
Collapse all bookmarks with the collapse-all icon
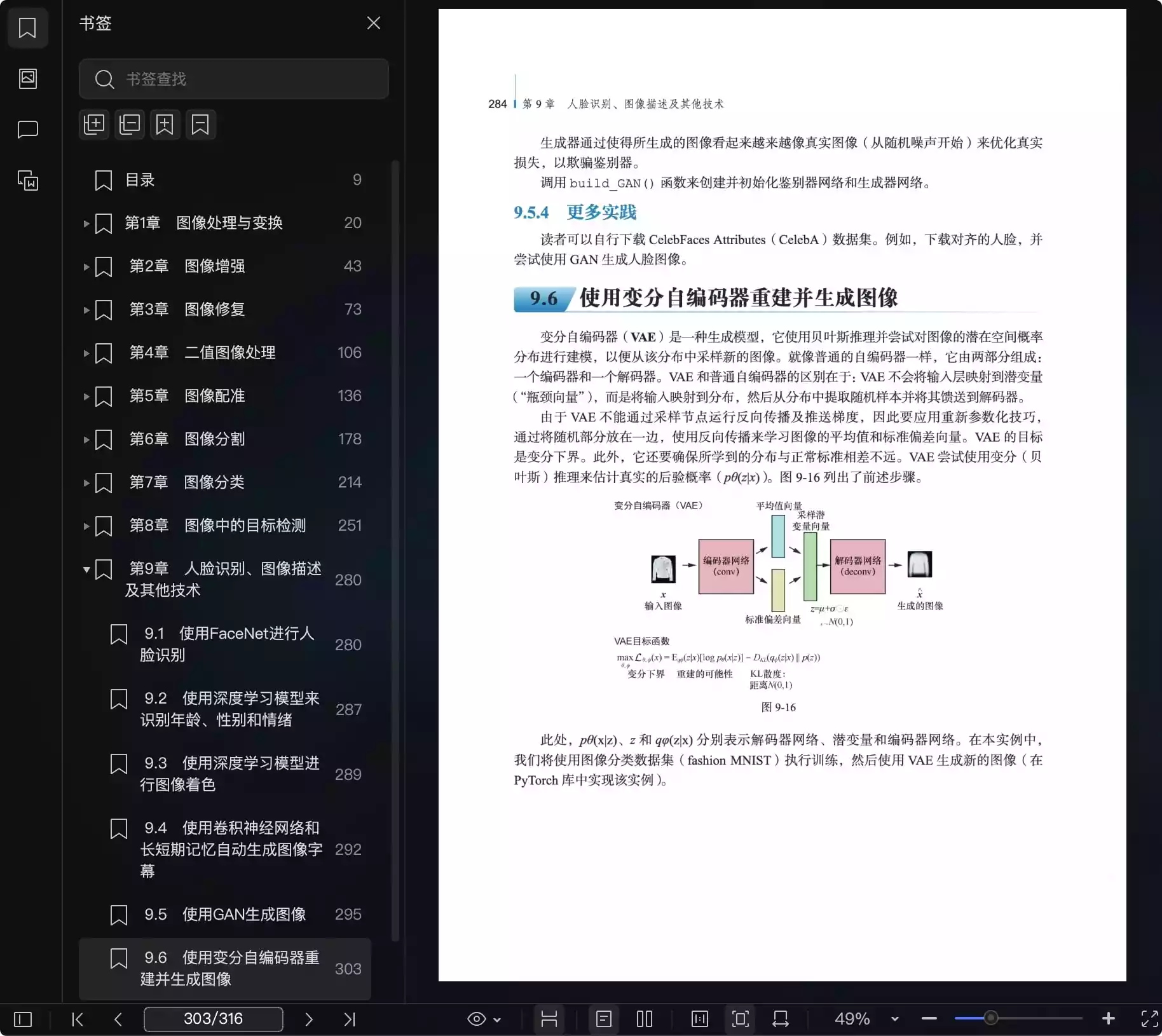[130, 125]
